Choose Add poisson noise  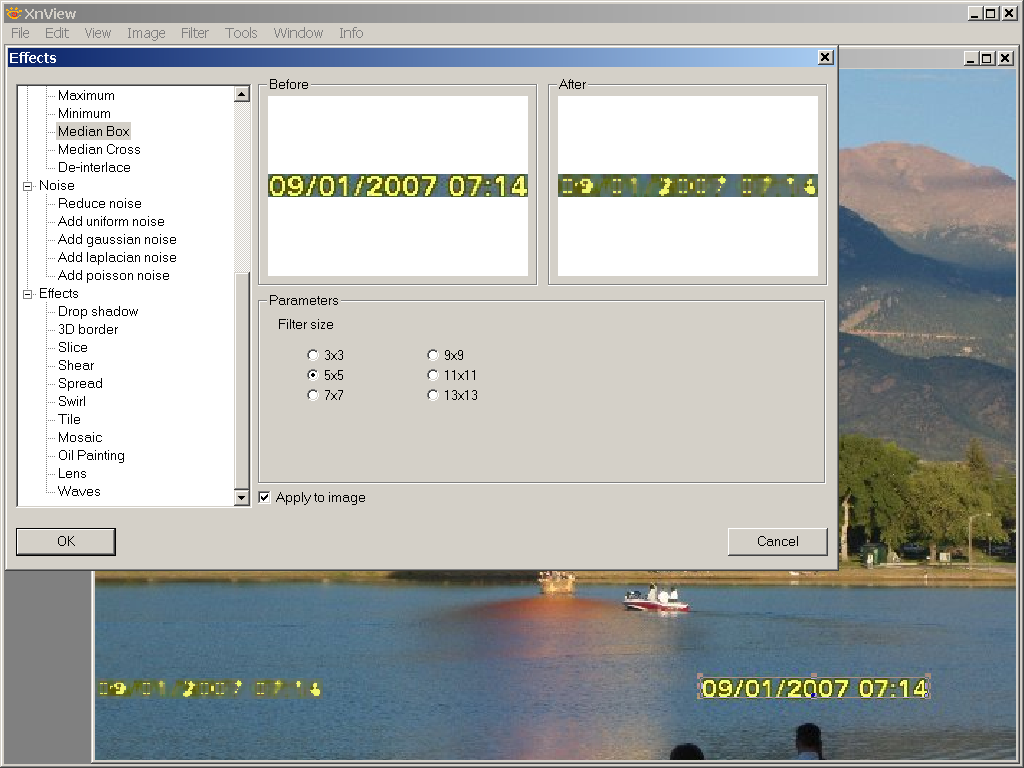click(x=114, y=276)
